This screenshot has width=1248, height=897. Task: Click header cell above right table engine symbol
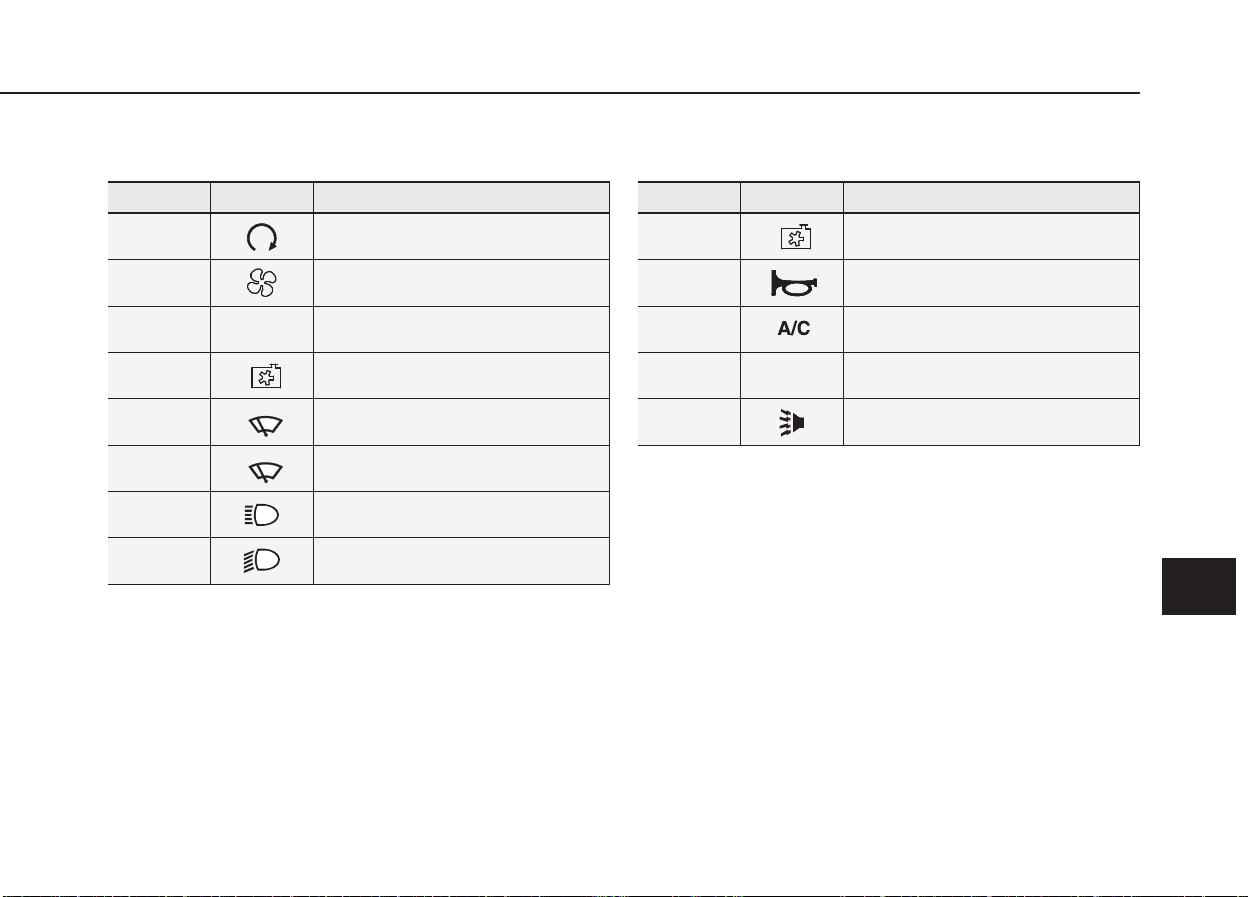pos(792,197)
